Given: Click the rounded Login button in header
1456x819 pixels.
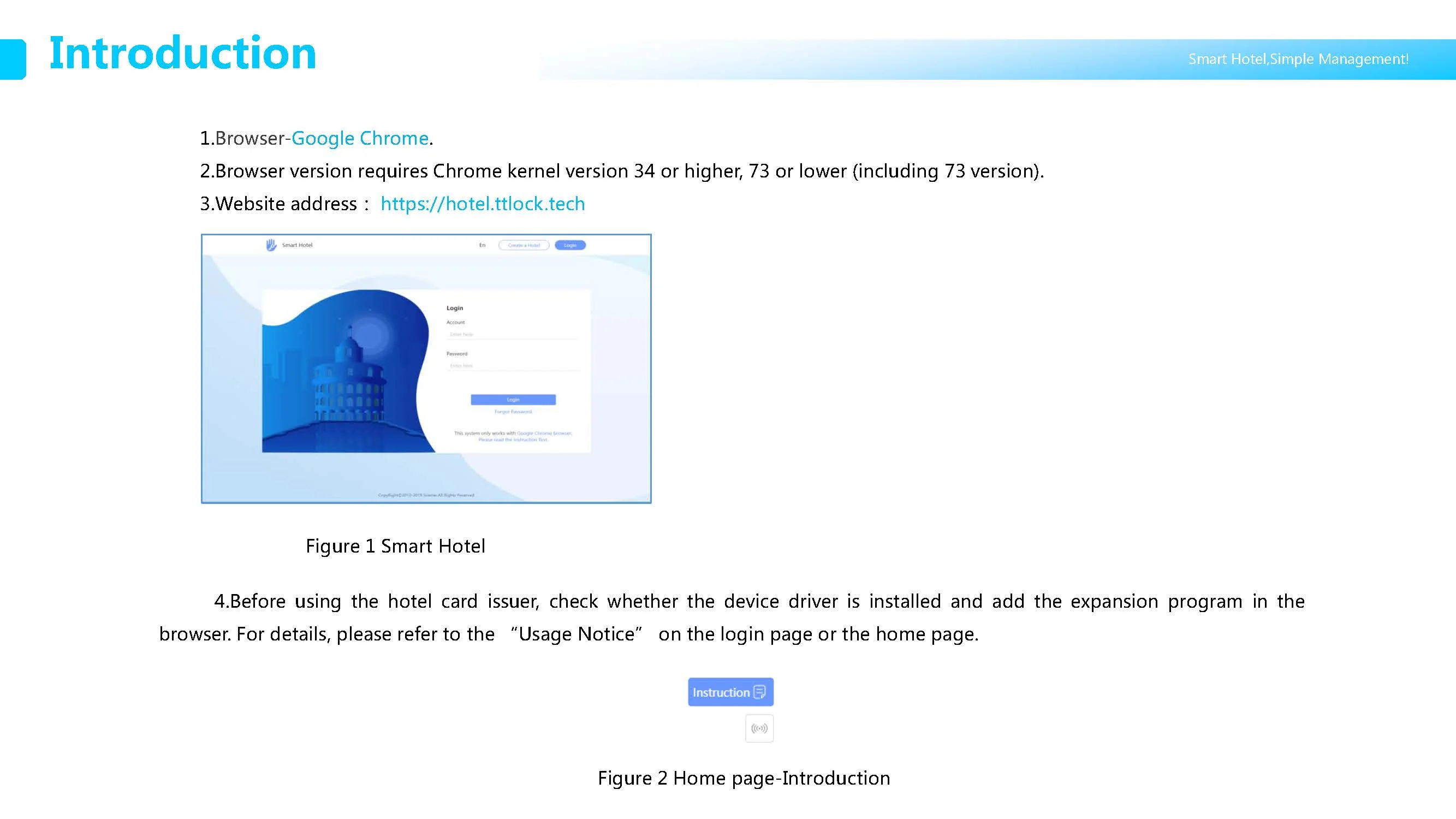Looking at the screenshot, I should pos(570,245).
